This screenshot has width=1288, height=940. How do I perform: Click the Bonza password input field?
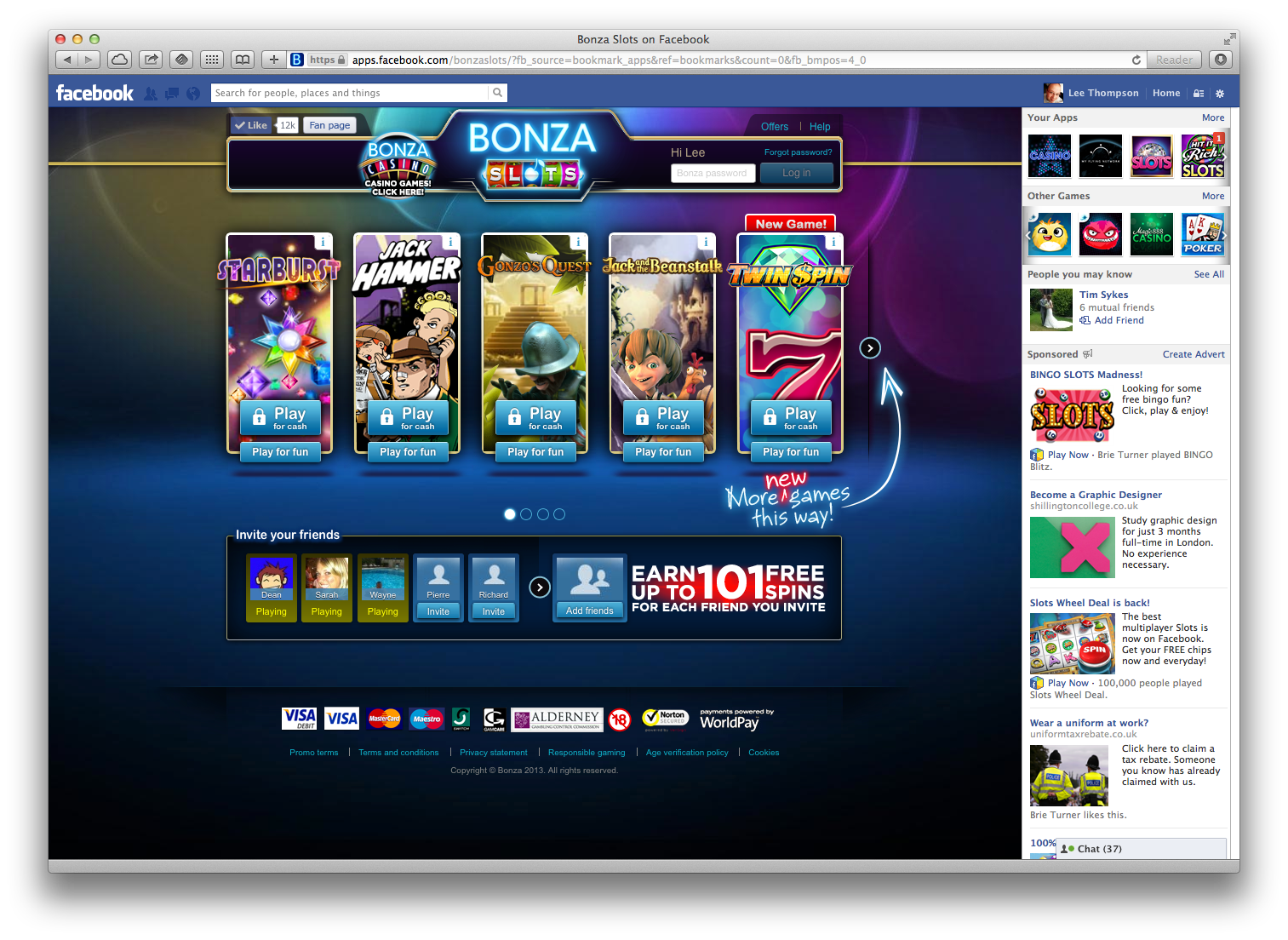[713, 173]
